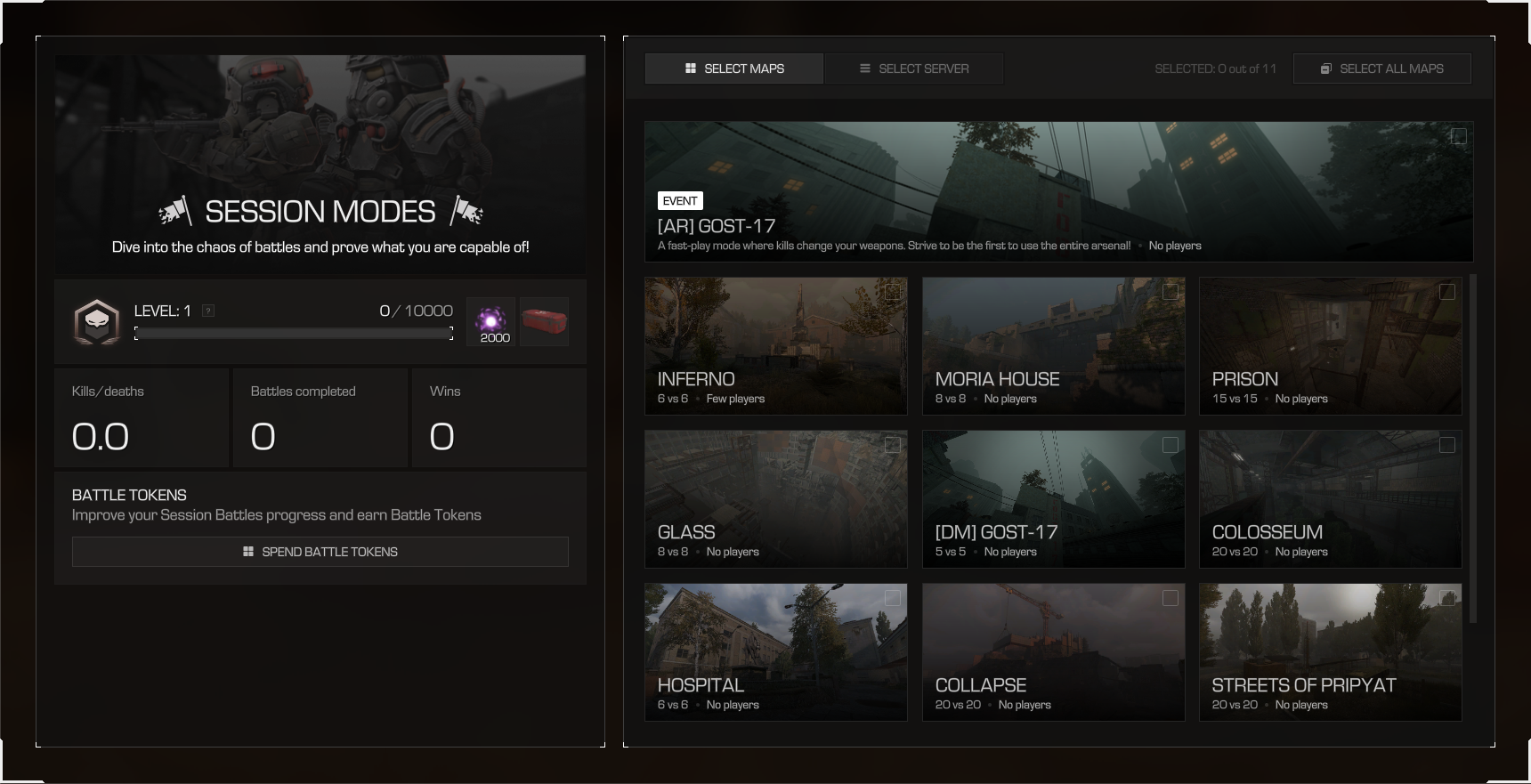The height and width of the screenshot is (784, 1531).
Task: Switch to the Select Maps tab
Action: [x=734, y=69]
